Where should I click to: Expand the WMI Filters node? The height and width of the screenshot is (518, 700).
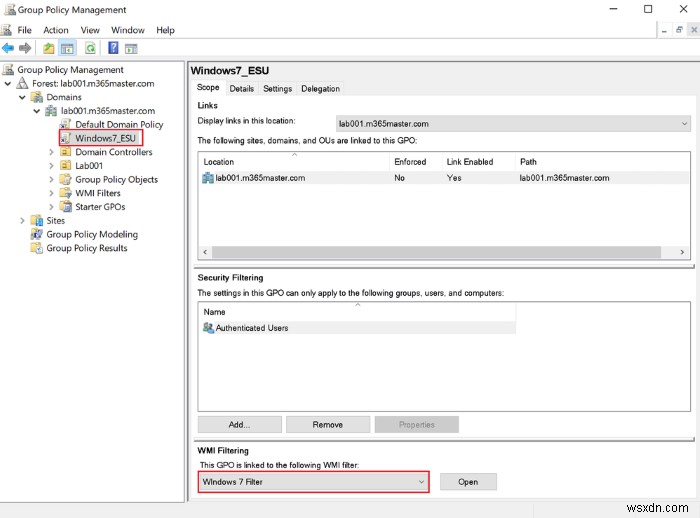pos(51,193)
